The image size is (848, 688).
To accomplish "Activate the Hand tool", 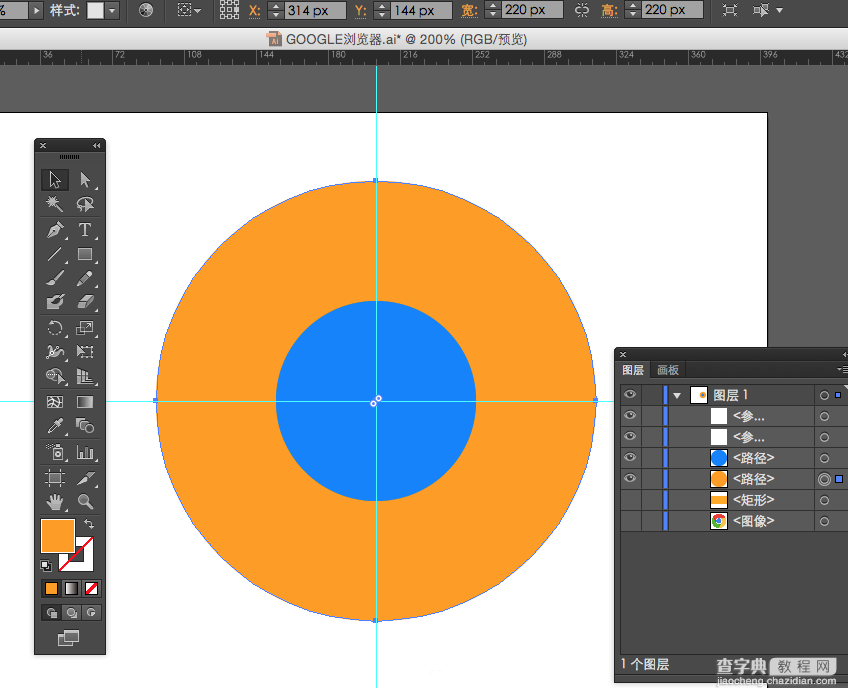I will 55,502.
